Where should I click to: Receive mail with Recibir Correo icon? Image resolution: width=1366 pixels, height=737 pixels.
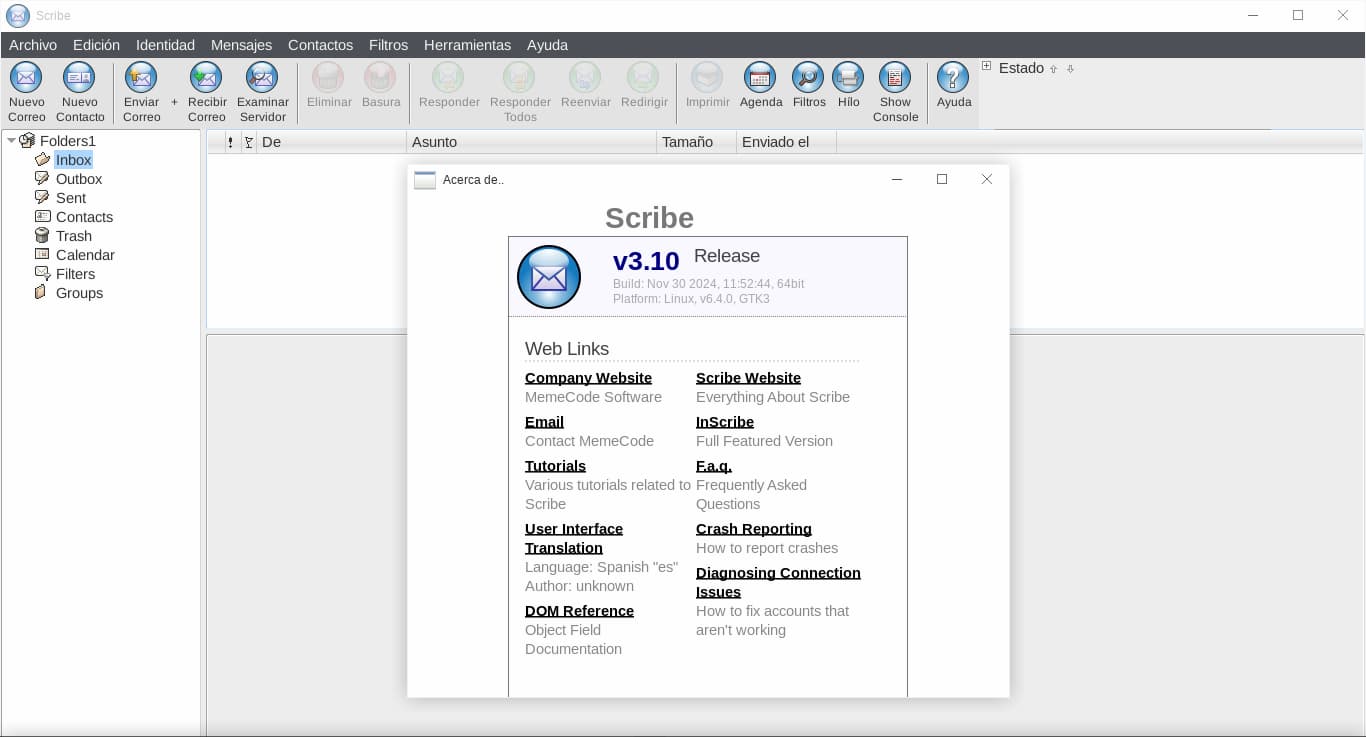206,77
